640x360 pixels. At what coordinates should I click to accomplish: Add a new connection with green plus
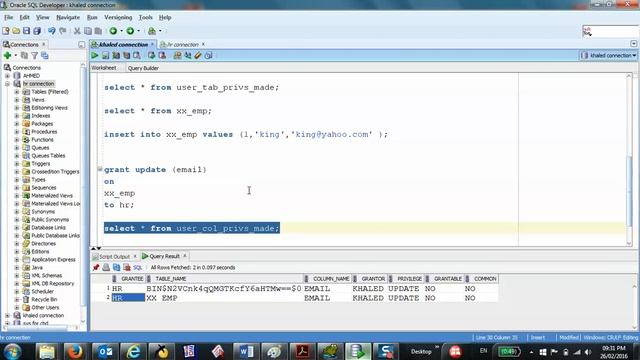[x=7, y=56]
